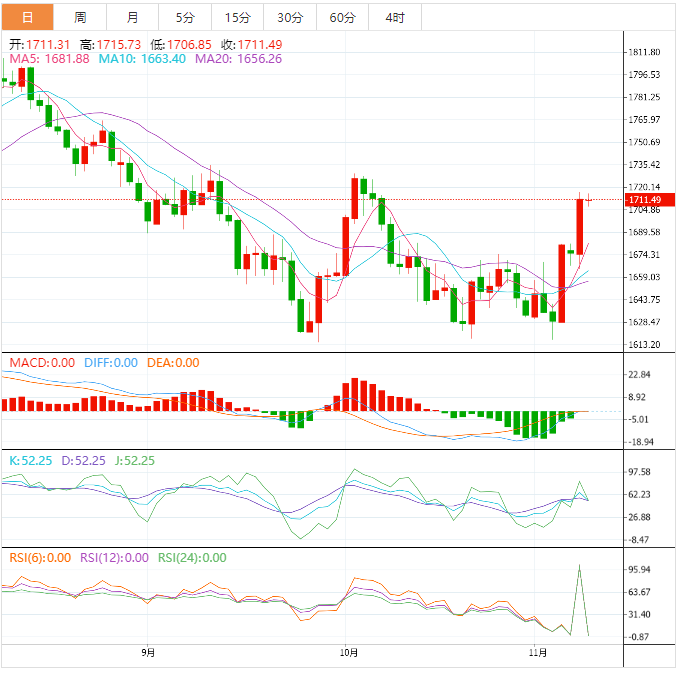Image resolution: width=676 pixels, height=676 pixels.
Task: Click the 1765.97 price axis label
Action: [x=644, y=119]
